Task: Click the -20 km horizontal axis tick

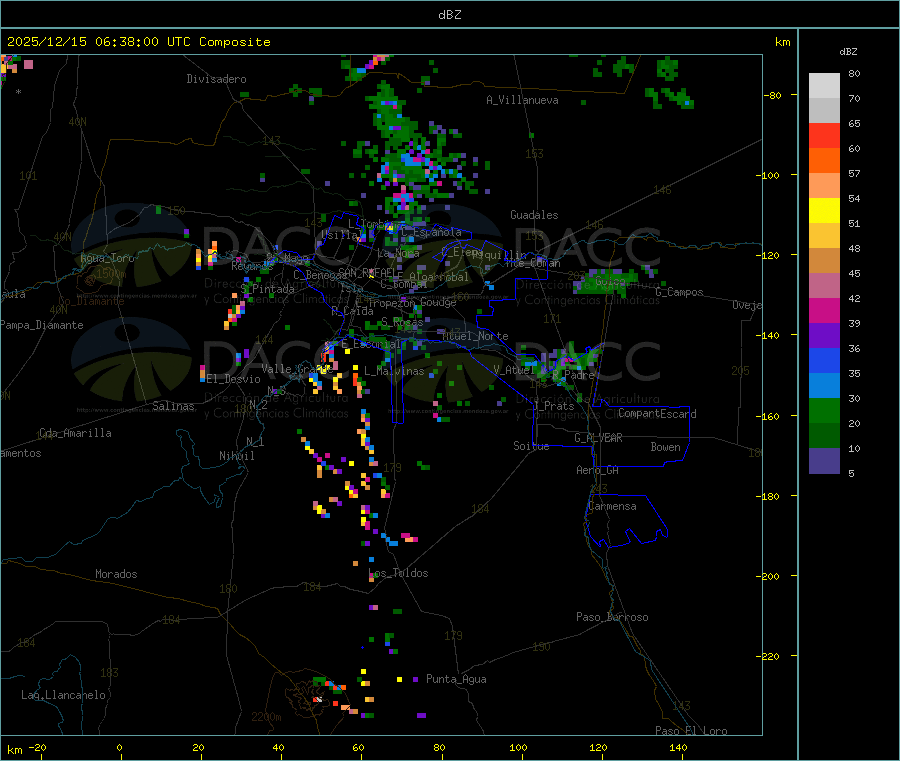Action: [x=37, y=747]
